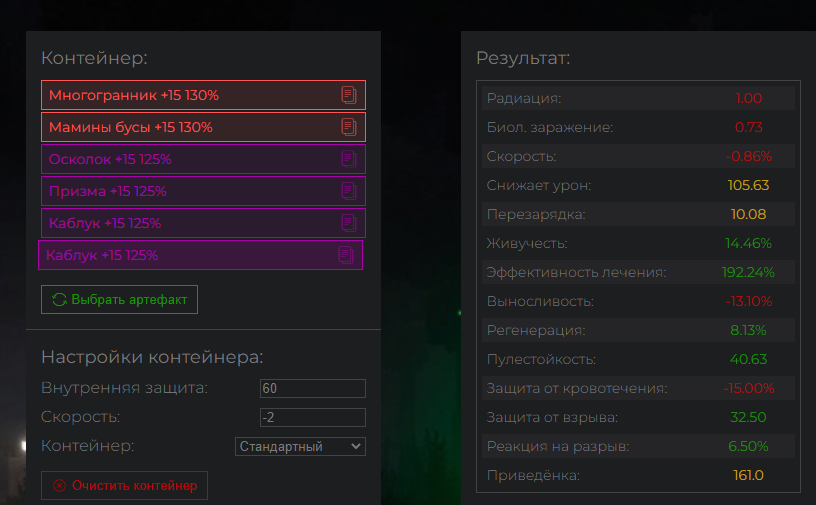Select the highlighted last Каблук +15 125% entry

click(200, 255)
